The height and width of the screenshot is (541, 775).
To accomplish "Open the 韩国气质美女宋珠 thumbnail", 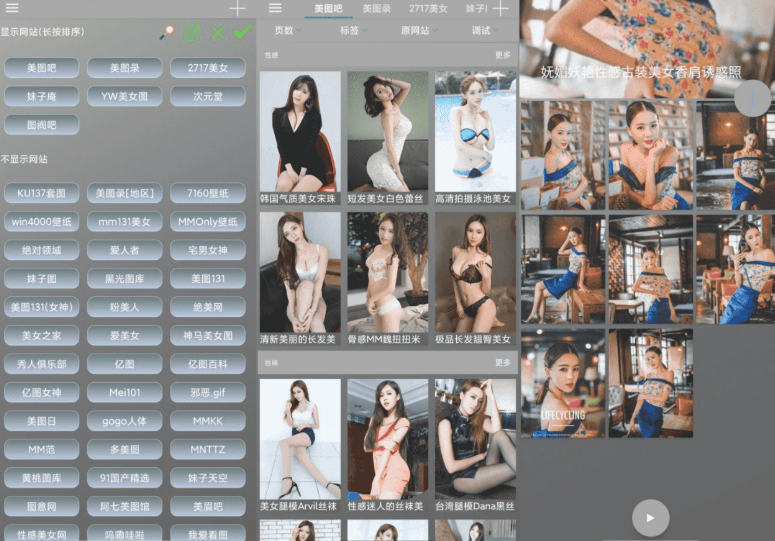I will (300, 138).
